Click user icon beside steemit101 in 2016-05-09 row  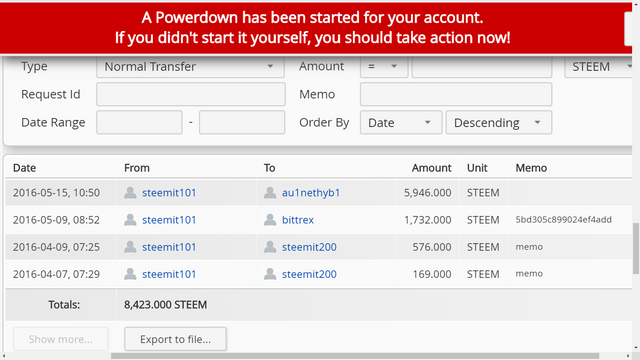(x=130, y=220)
